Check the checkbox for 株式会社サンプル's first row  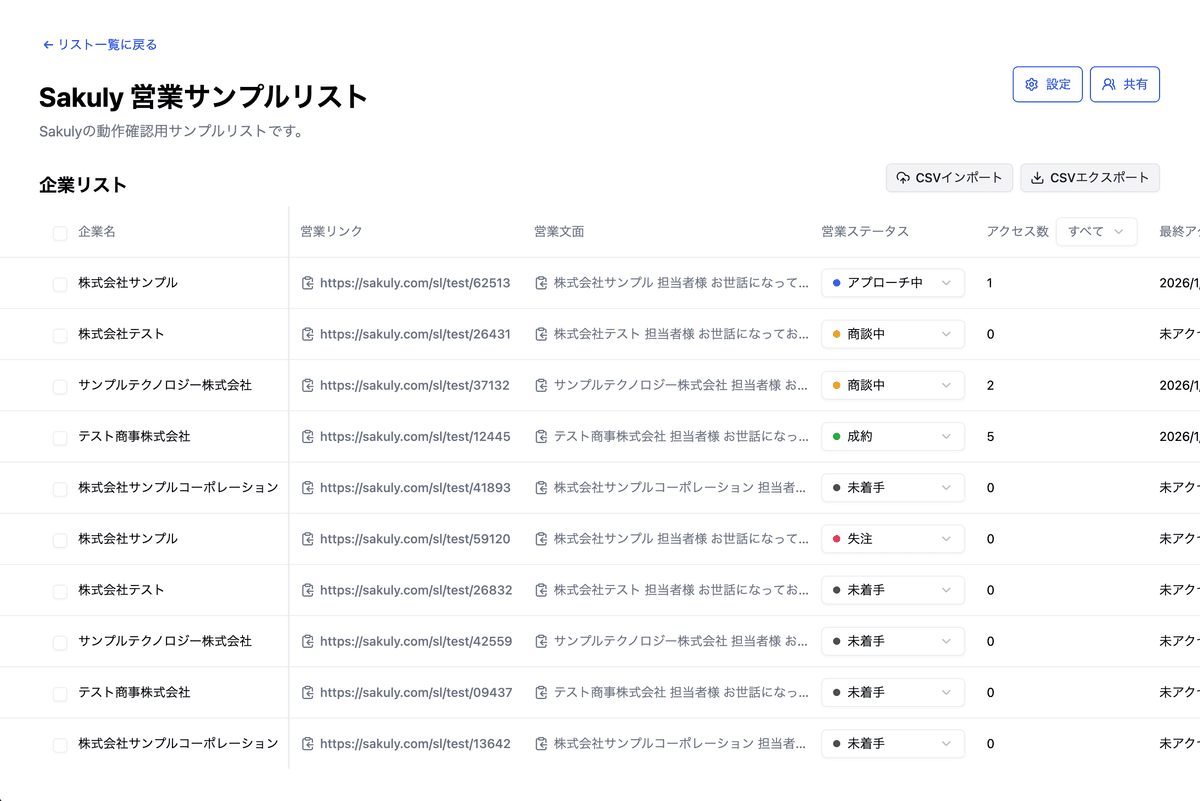pyautogui.click(x=59, y=282)
